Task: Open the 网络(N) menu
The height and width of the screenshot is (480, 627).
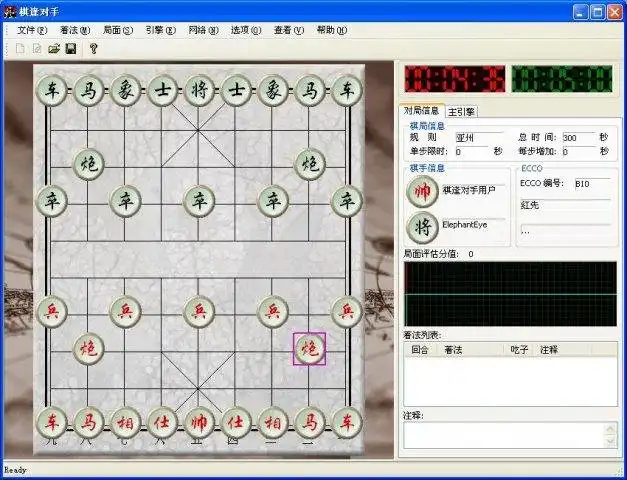Action: point(203,30)
